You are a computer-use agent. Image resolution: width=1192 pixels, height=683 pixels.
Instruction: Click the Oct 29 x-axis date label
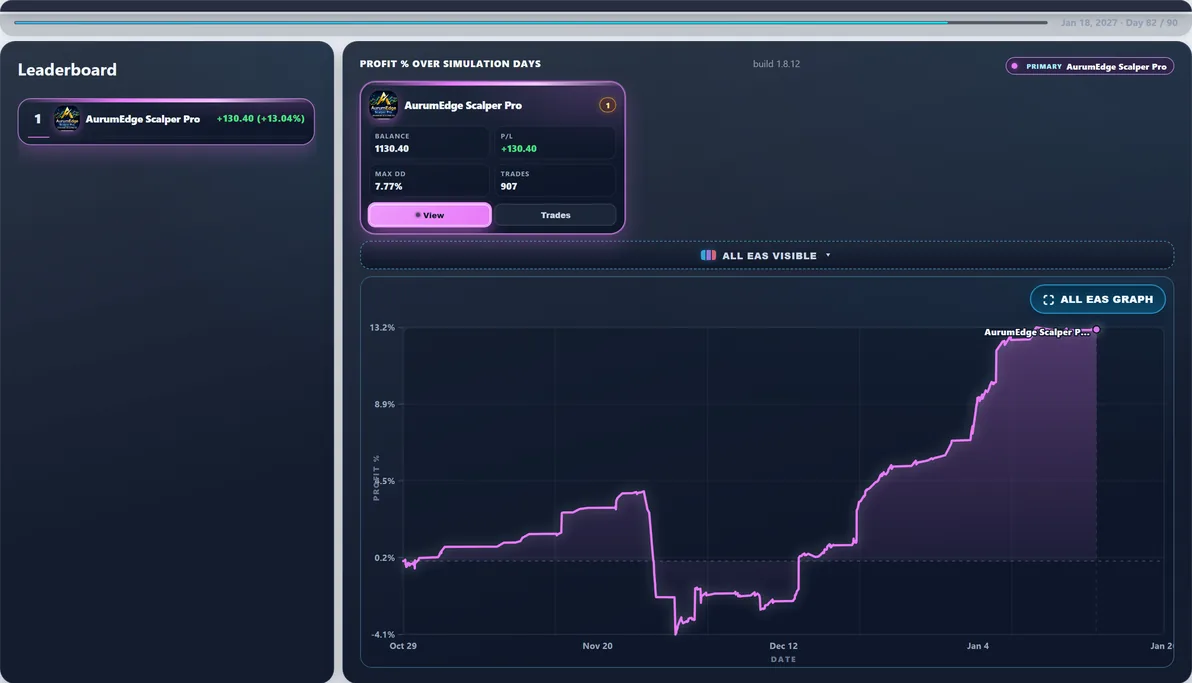(x=403, y=646)
